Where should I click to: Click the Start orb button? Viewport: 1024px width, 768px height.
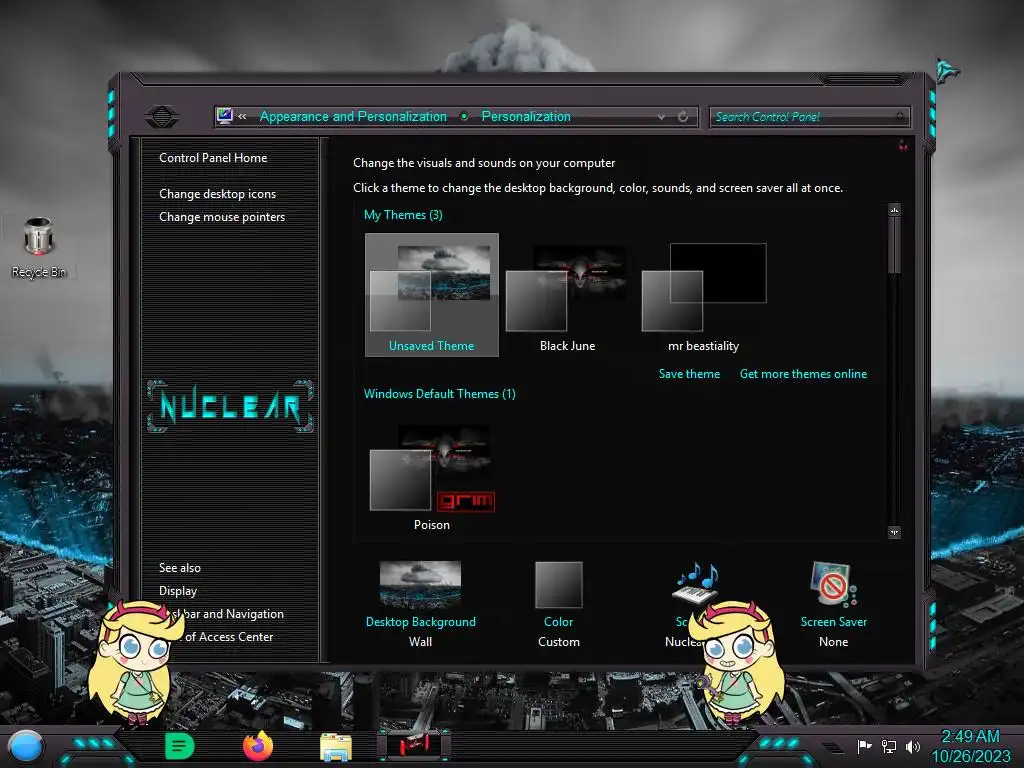(25, 746)
